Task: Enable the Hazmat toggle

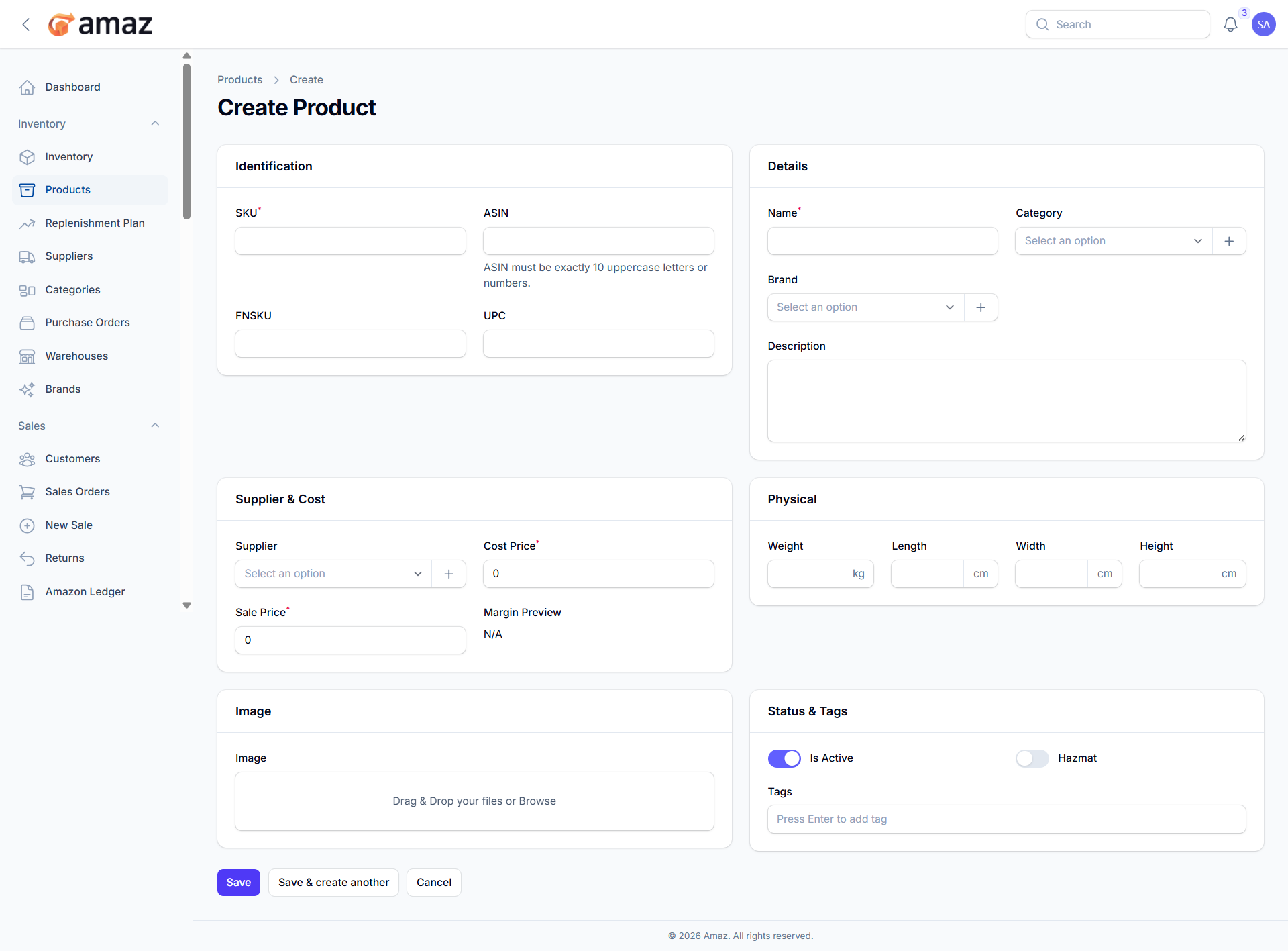Action: coord(1032,758)
